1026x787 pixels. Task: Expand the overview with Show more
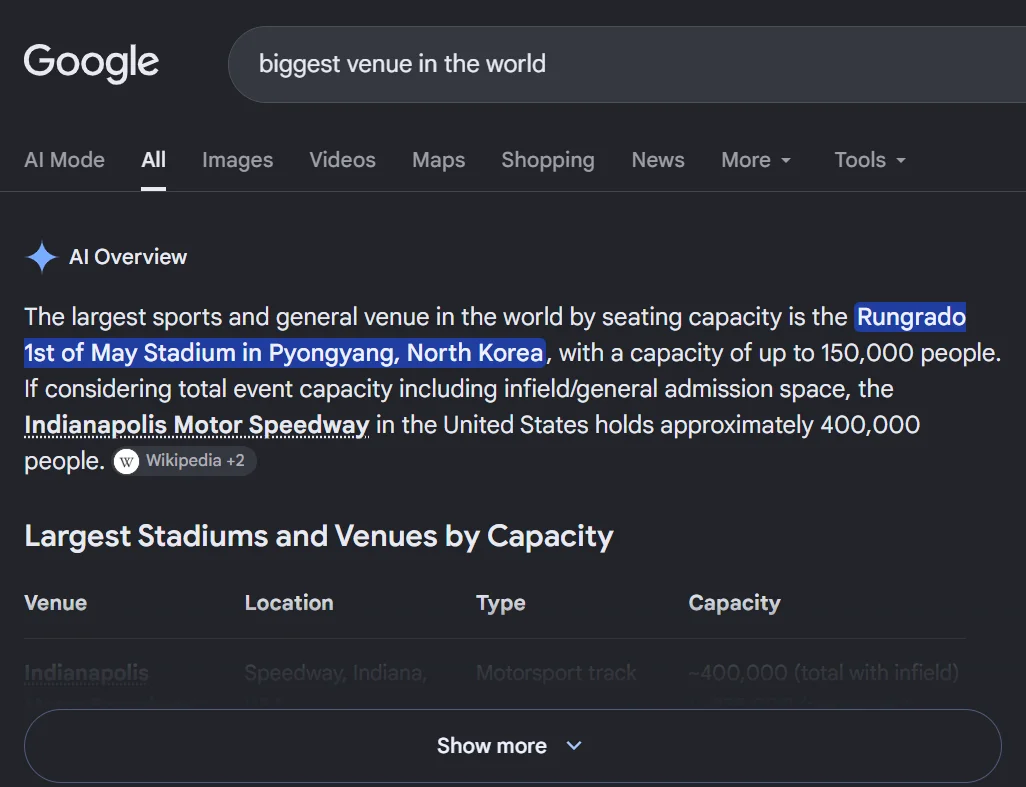(512, 746)
